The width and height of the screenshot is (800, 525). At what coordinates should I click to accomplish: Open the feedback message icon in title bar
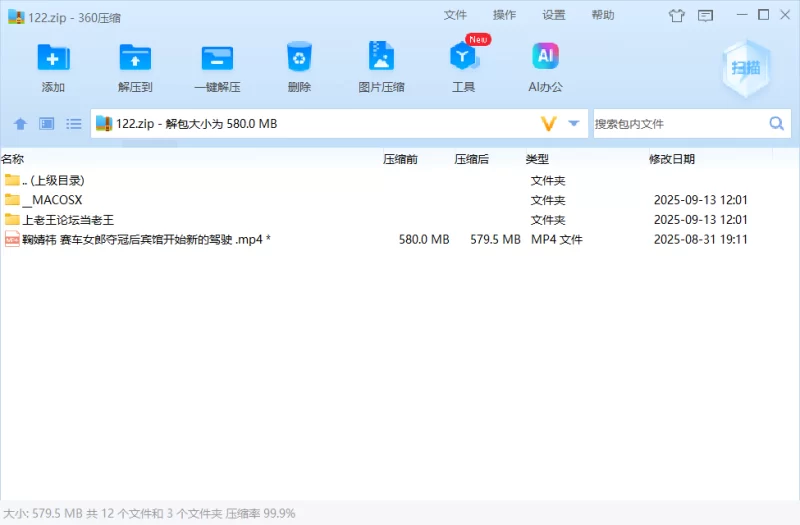[706, 16]
